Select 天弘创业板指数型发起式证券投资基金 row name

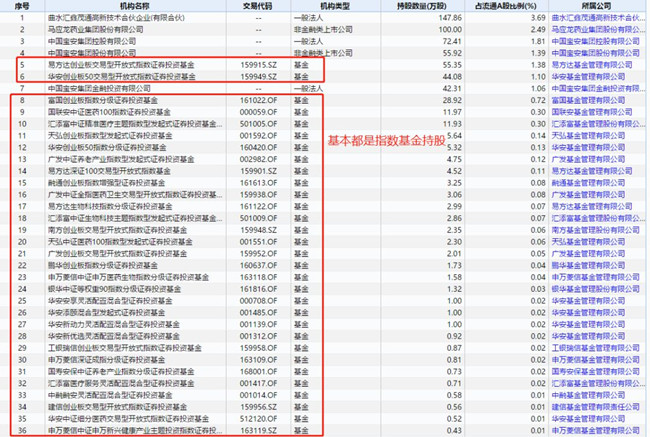coord(110,136)
